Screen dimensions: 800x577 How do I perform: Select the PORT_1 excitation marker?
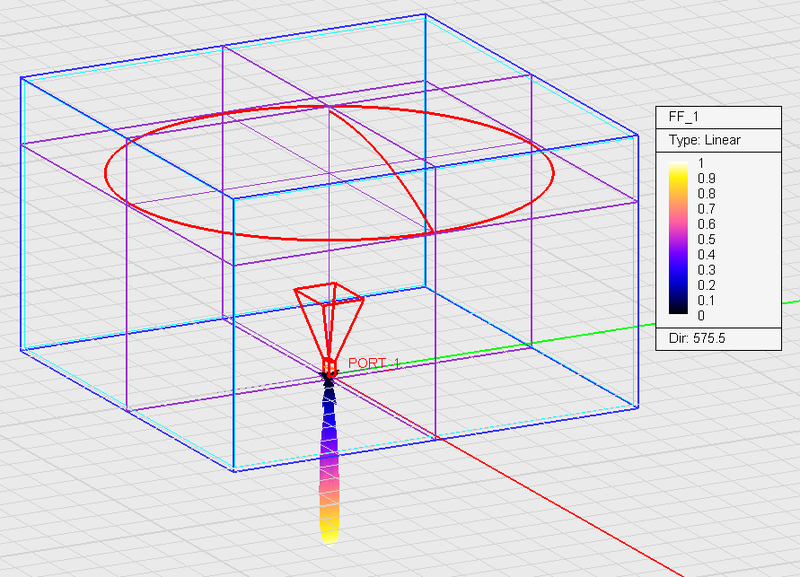pos(330,366)
